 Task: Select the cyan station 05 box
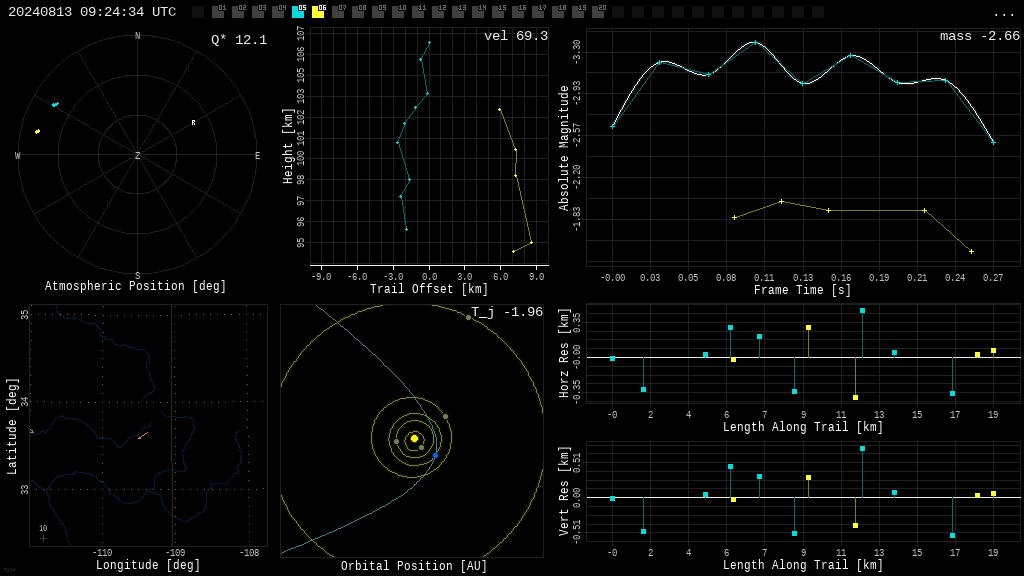[x=298, y=11]
